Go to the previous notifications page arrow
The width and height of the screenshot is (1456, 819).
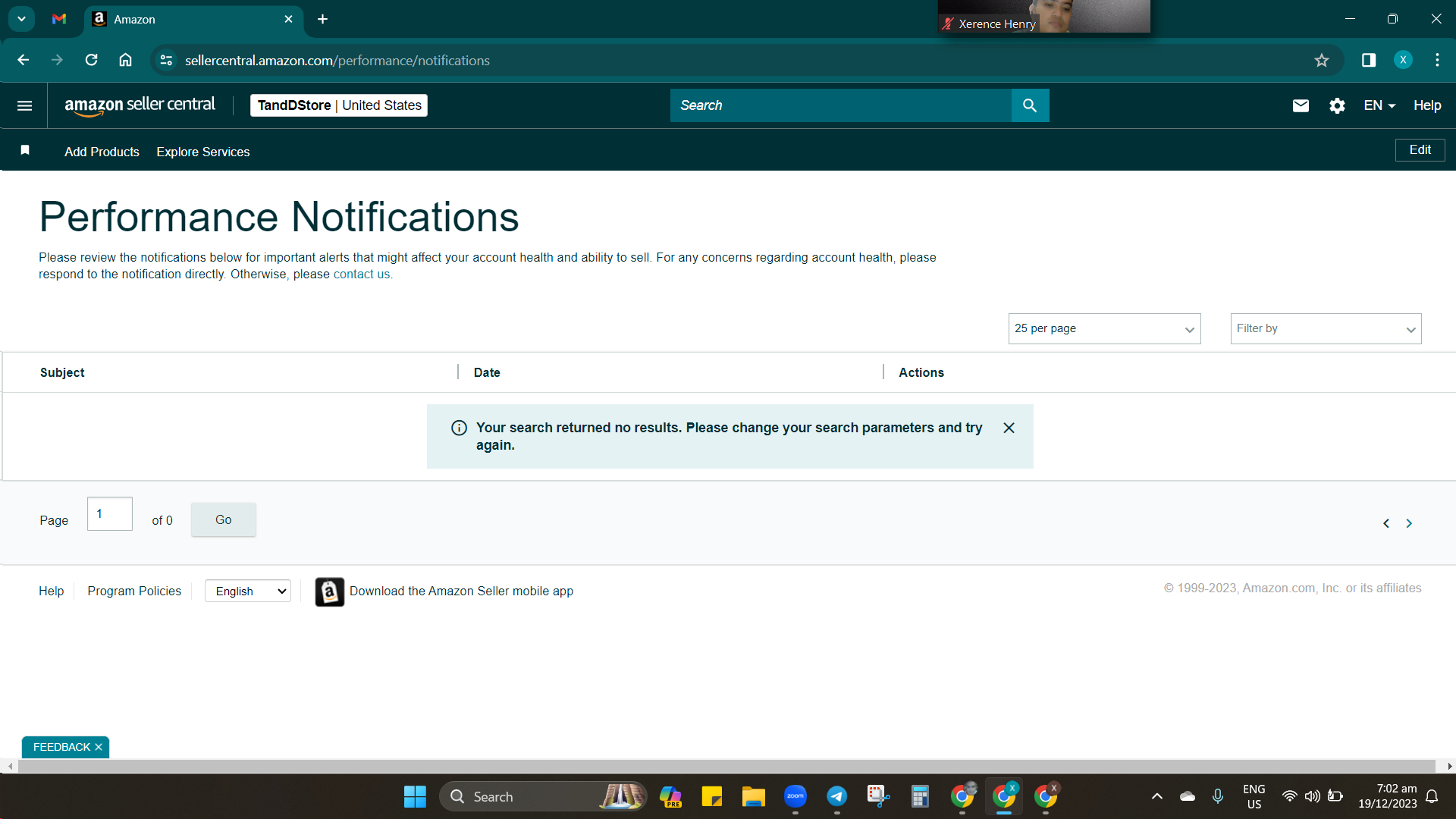[1386, 523]
